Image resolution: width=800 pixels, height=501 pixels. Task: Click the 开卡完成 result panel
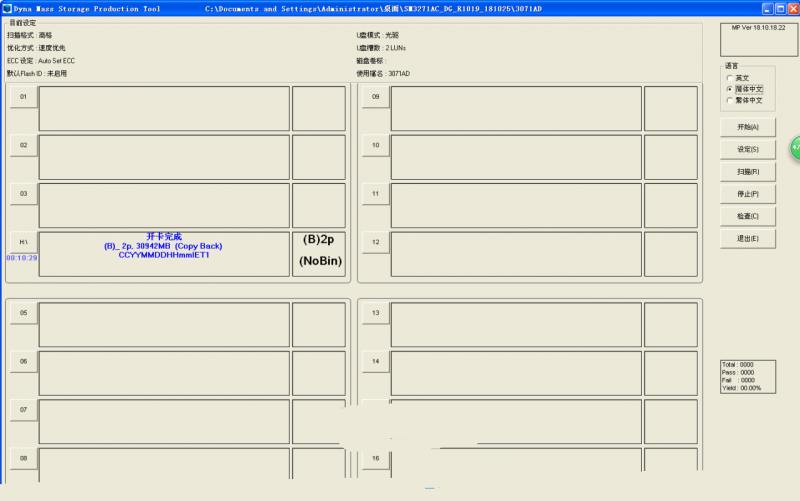click(164, 254)
